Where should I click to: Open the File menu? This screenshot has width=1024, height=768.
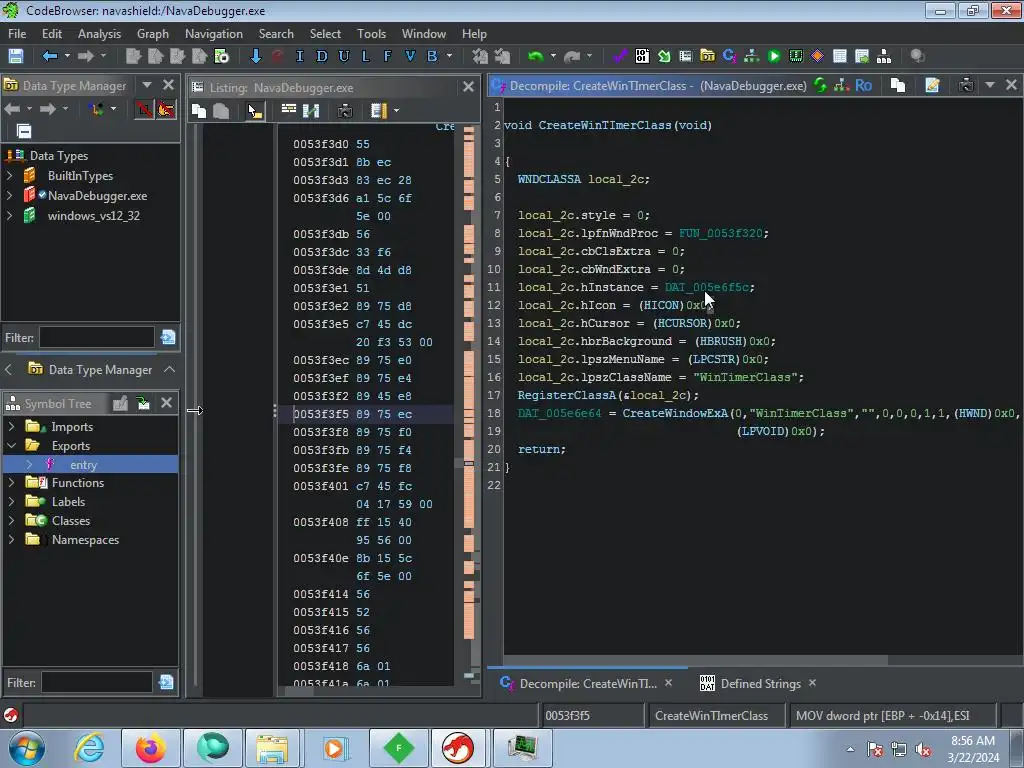click(x=17, y=34)
